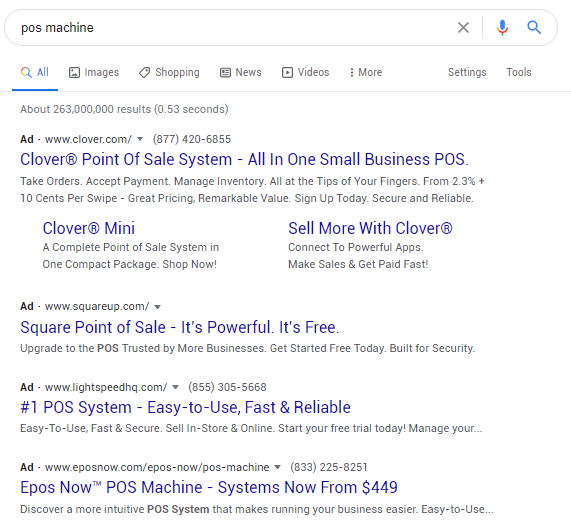571x530 pixels.
Task: Open the News newspaper icon
Action: [x=225, y=72]
